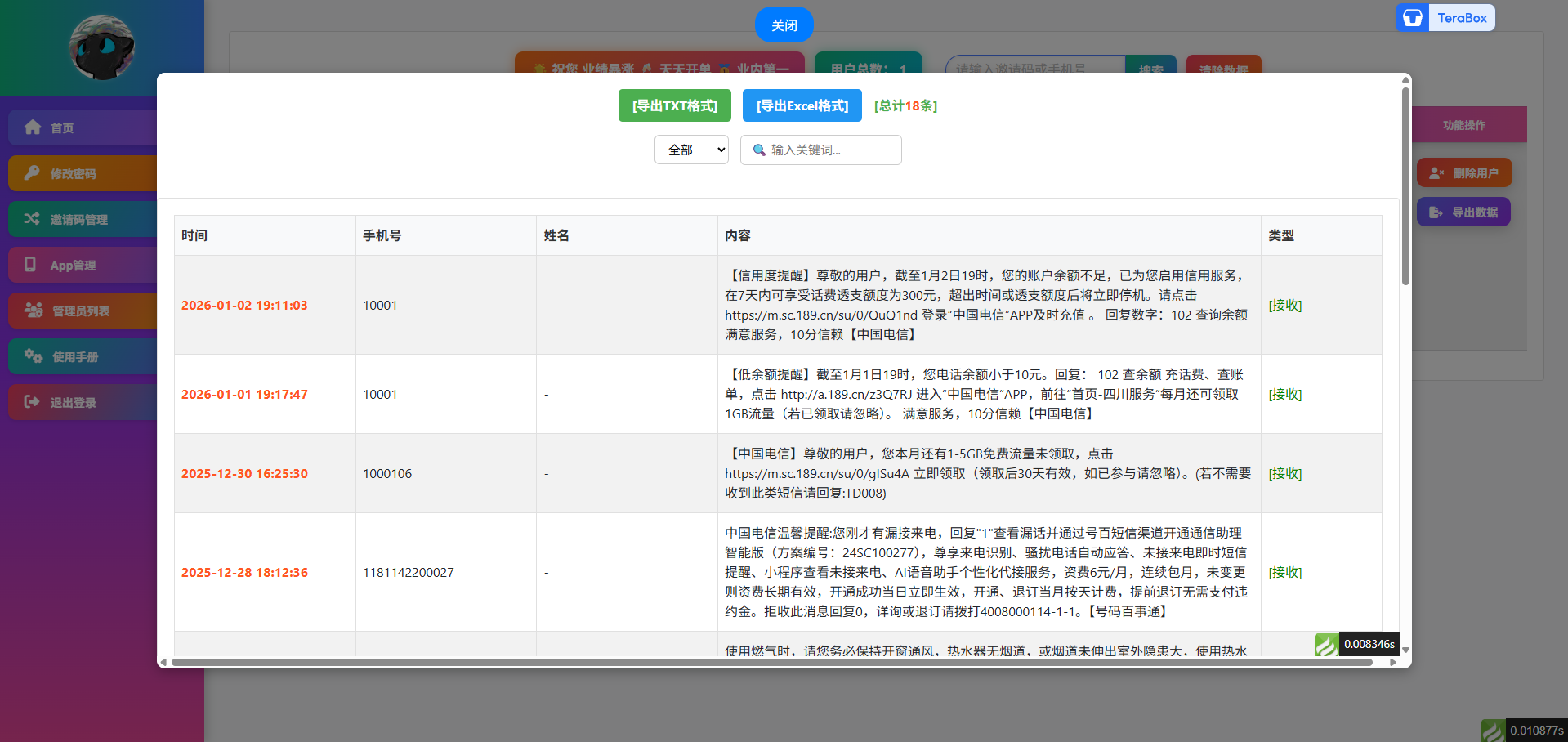Click the gears icon on 使用手册
Viewport: 1568px width, 742px height.
tap(33, 356)
